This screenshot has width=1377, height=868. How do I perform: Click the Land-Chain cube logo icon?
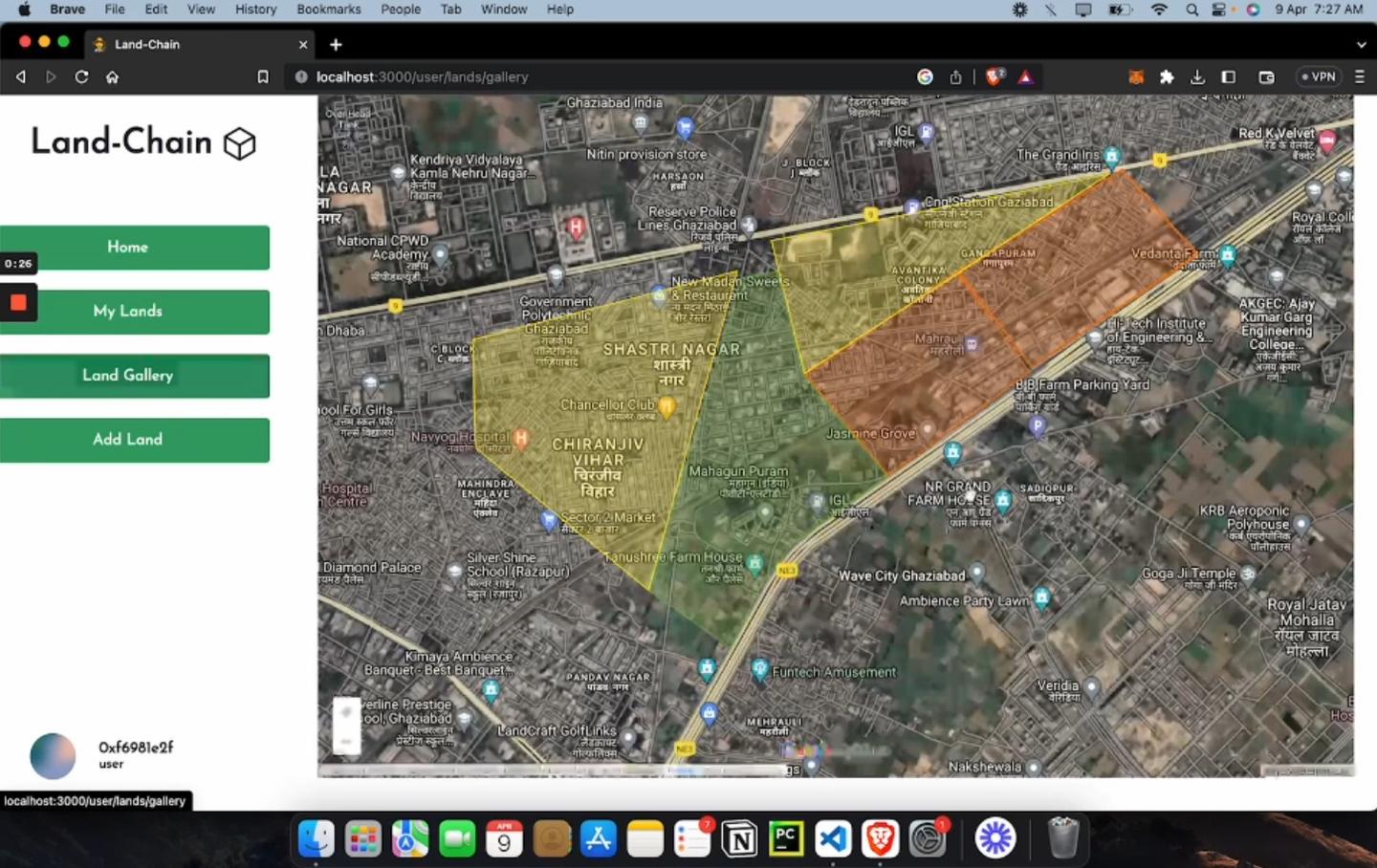[239, 143]
